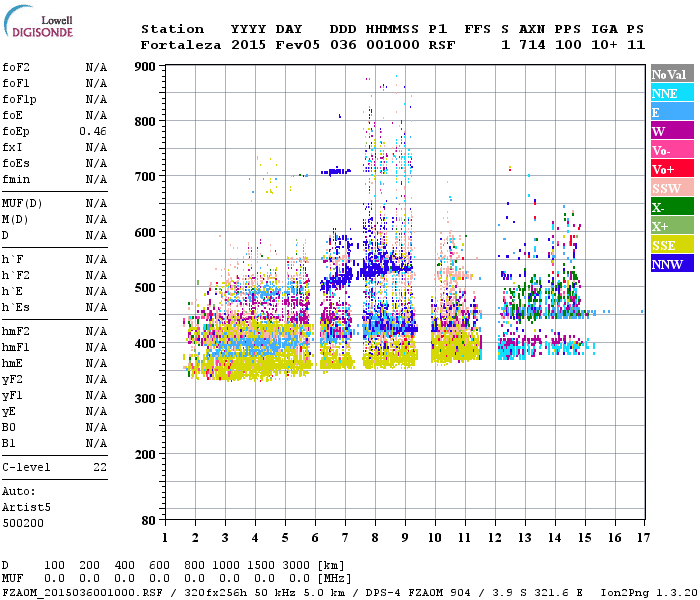Click the B0 parameter label
The height and width of the screenshot is (600, 700).
tap(8, 427)
